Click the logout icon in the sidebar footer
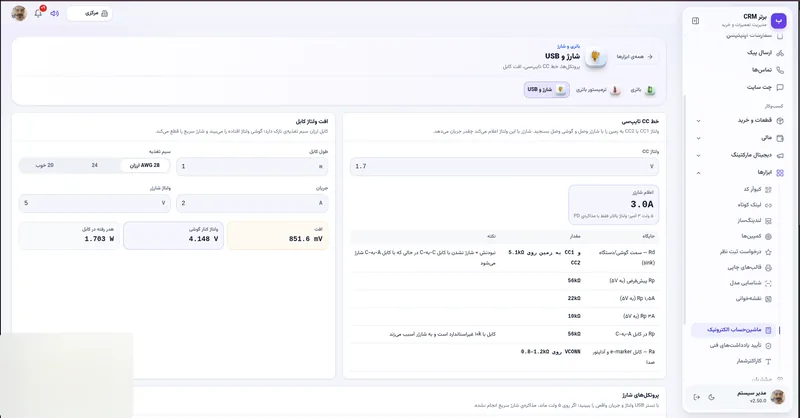This screenshot has height=418, width=800. (697, 397)
